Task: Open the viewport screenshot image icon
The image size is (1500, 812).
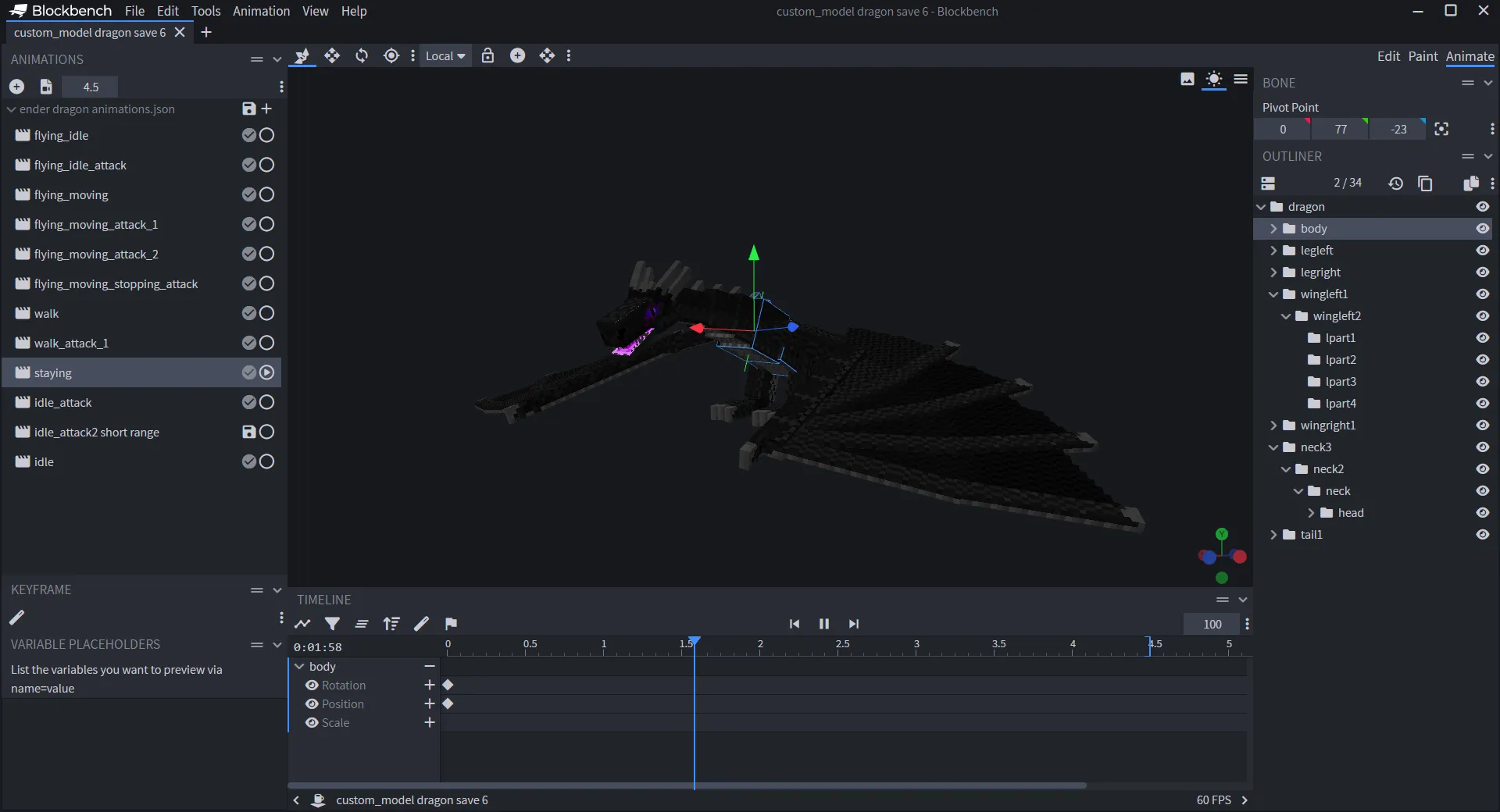Action: click(x=1187, y=79)
